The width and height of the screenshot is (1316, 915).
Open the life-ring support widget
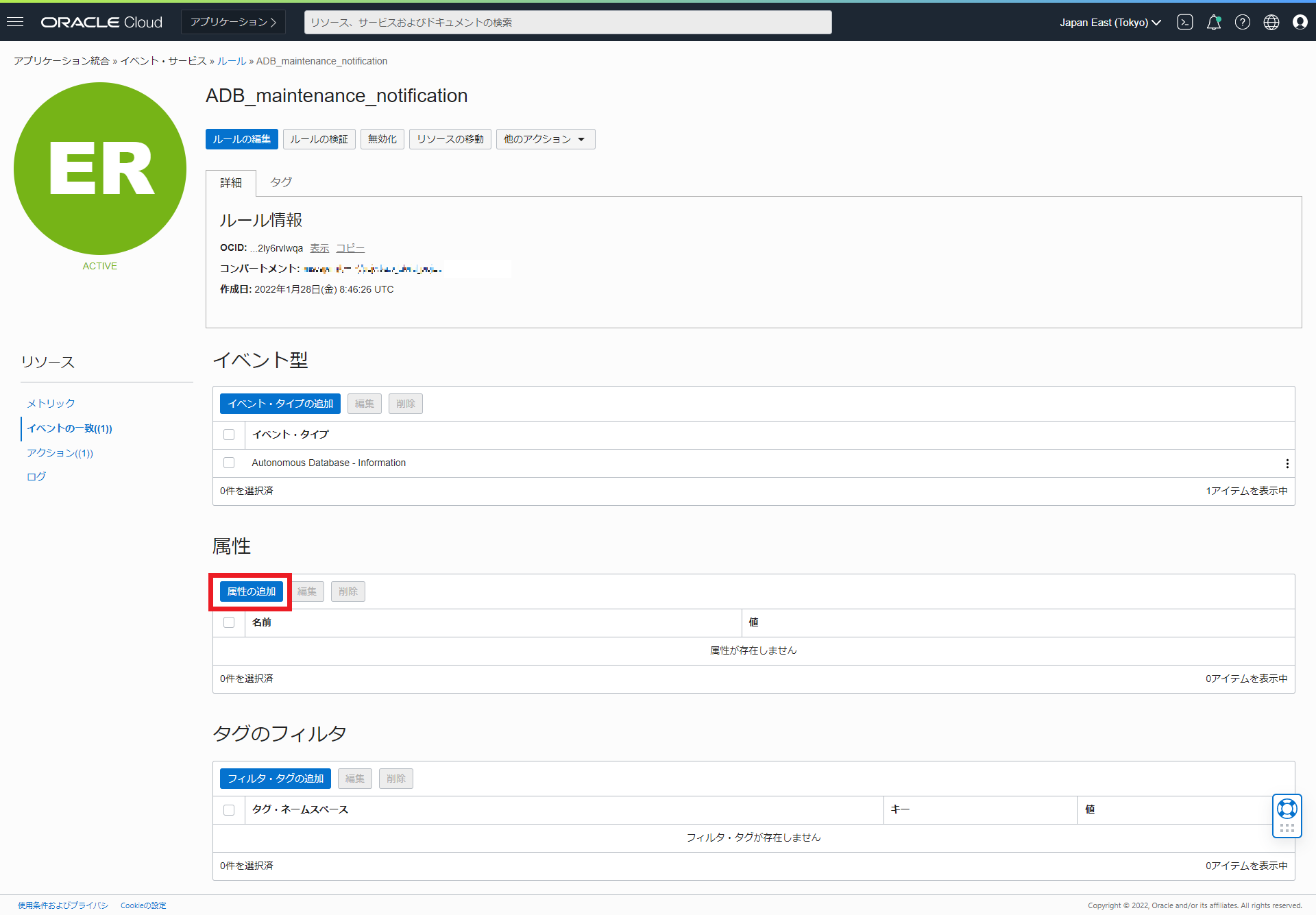[1287, 809]
